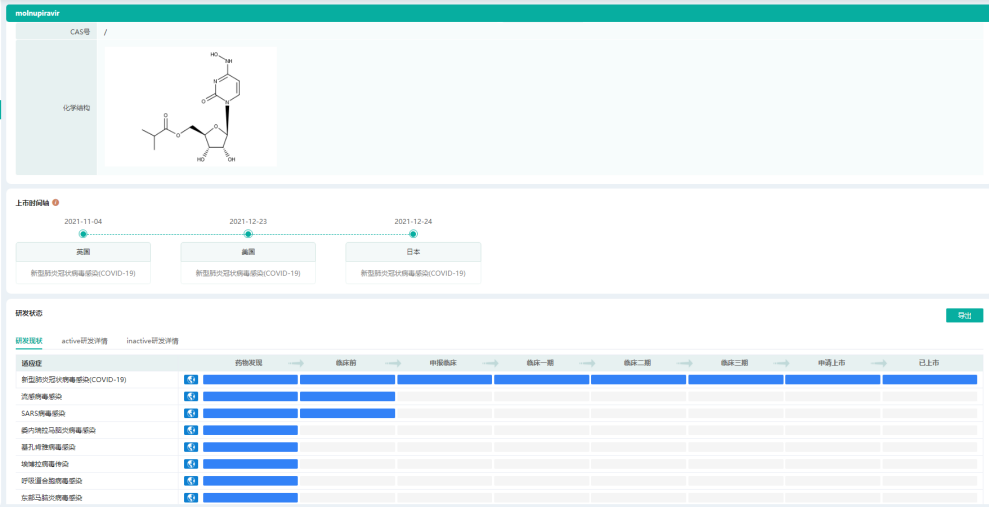Screen dimensions: 989x507
Task: Click the 日本 approval card header
Action: coord(413,252)
